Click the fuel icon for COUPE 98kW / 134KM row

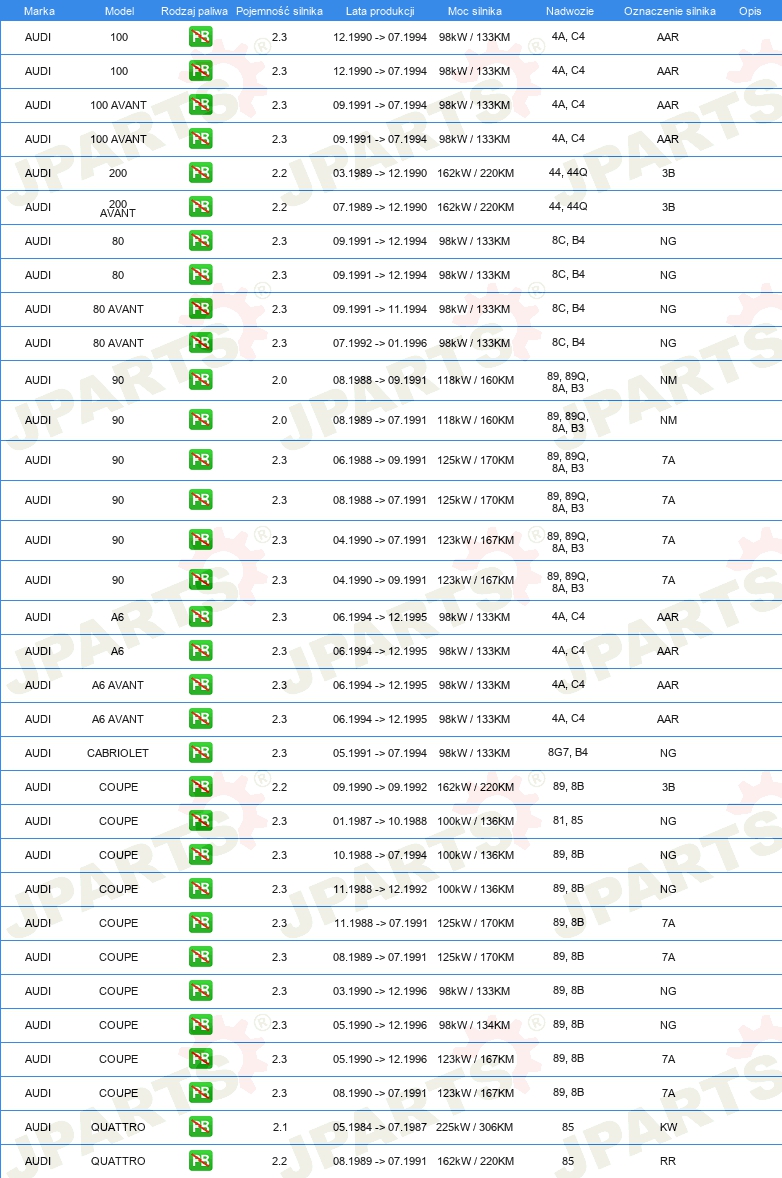pos(201,1025)
